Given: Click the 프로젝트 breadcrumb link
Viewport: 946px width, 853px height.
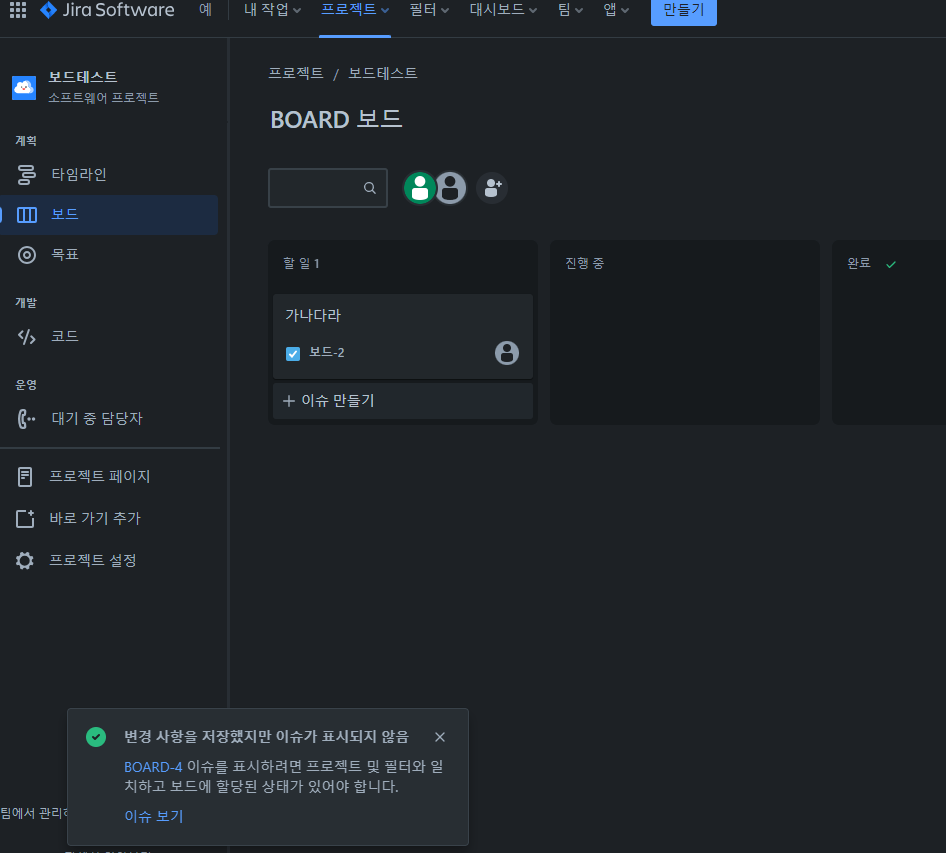Looking at the screenshot, I should (296, 73).
